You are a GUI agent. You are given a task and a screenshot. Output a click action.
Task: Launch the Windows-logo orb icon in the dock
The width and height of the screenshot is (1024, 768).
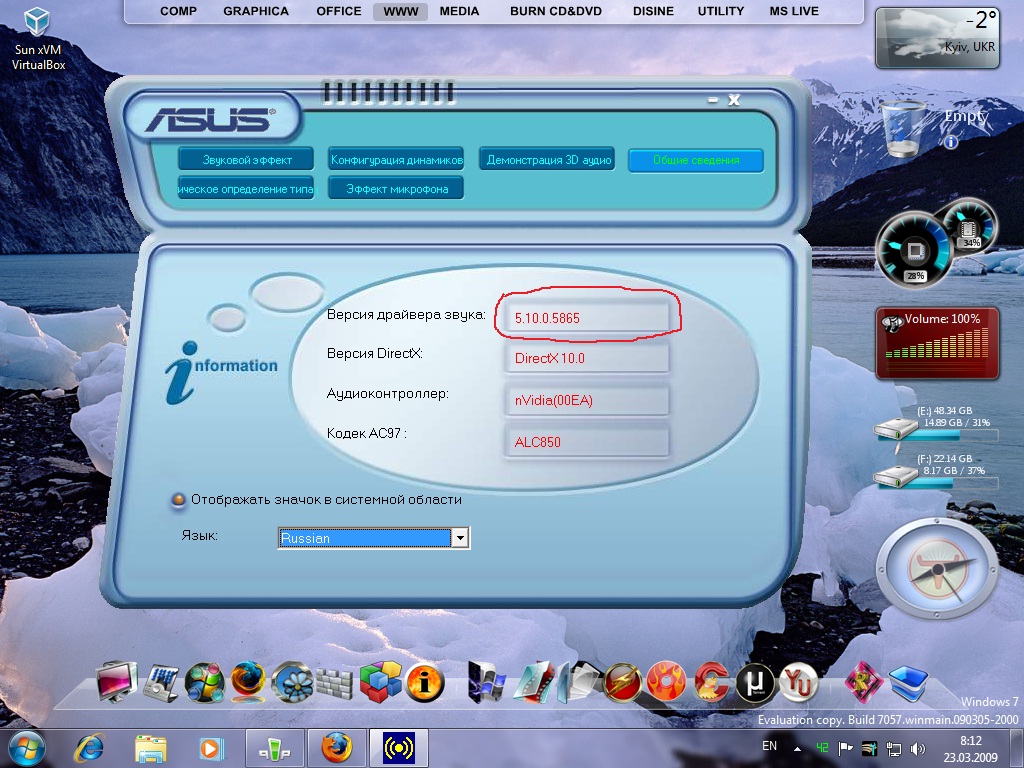point(204,683)
